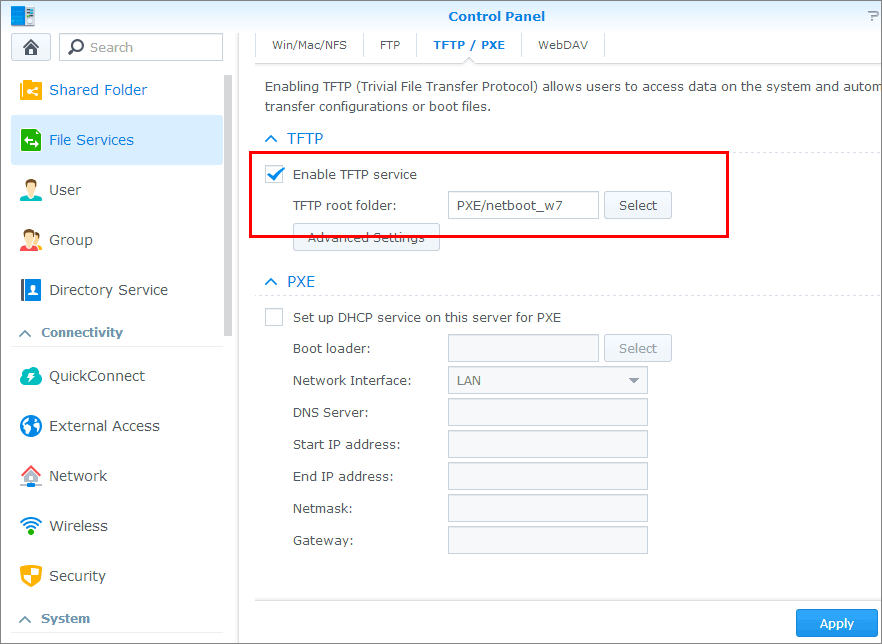This screenshot has width=882, height=644.
Task: Collapse the PXE section
Action: (x=270, y=281)
